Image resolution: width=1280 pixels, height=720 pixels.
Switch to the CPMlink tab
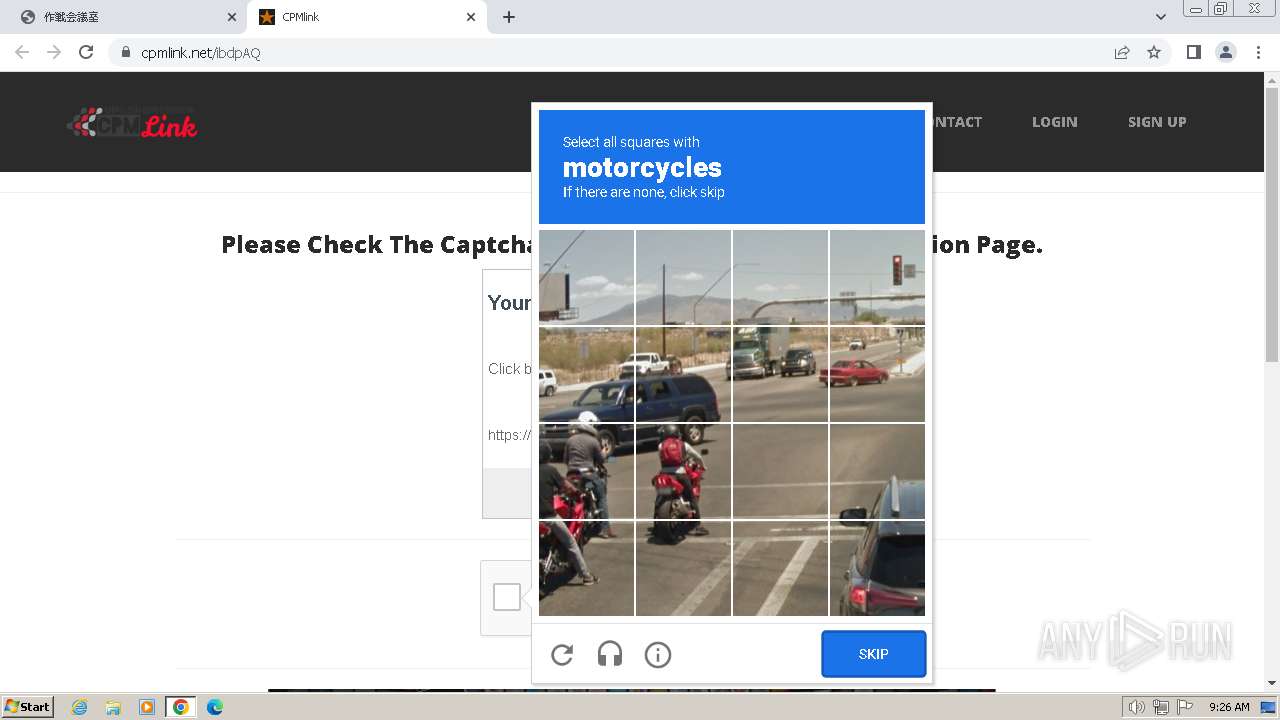click(x=367, y=17)
